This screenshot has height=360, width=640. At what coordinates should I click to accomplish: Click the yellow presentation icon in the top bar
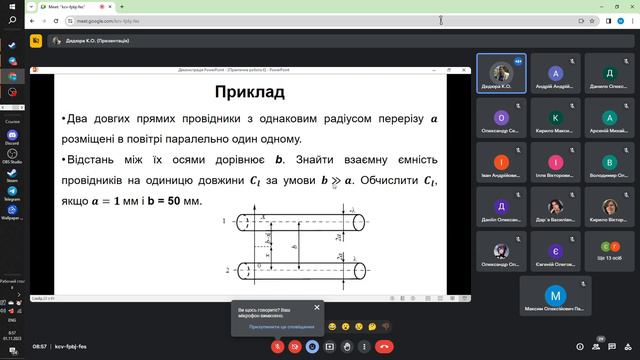36,41
